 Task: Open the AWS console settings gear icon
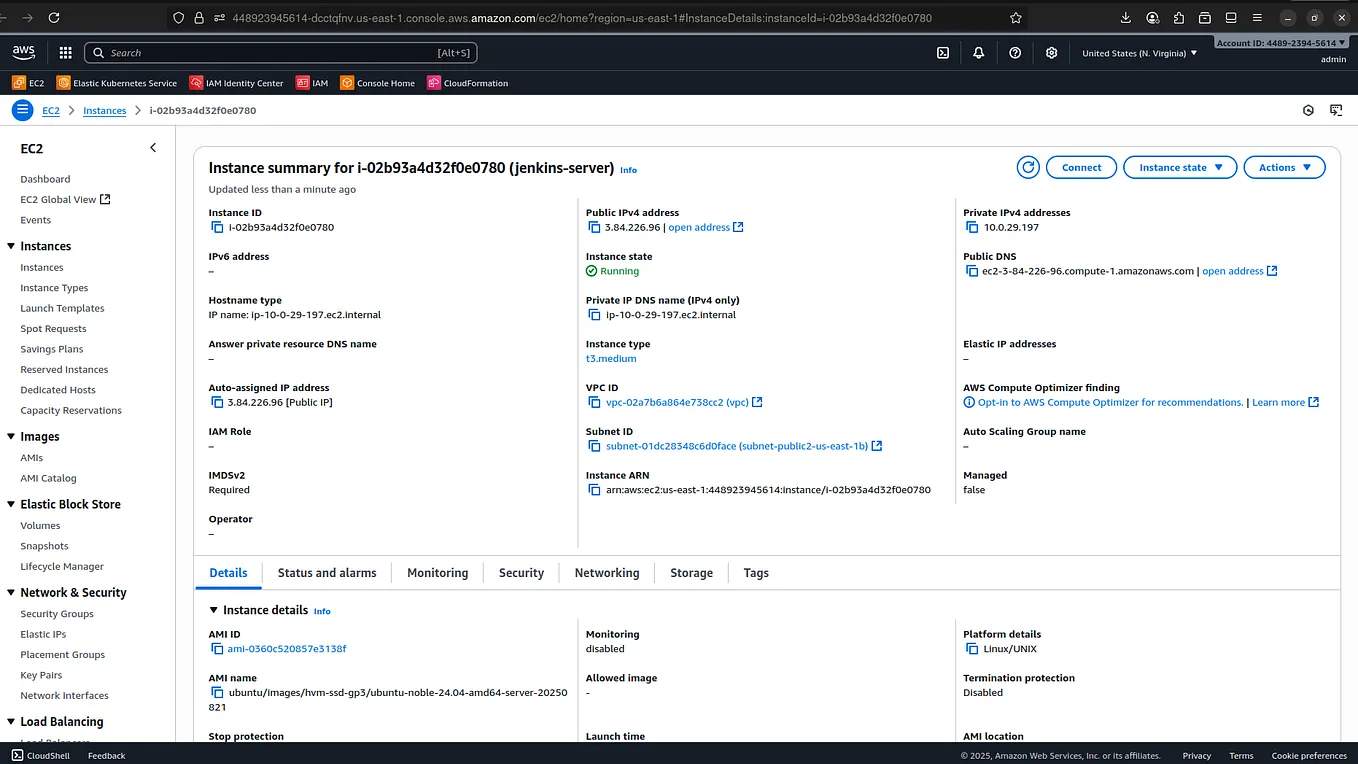pyautogui.click(x=1051, y=52)
